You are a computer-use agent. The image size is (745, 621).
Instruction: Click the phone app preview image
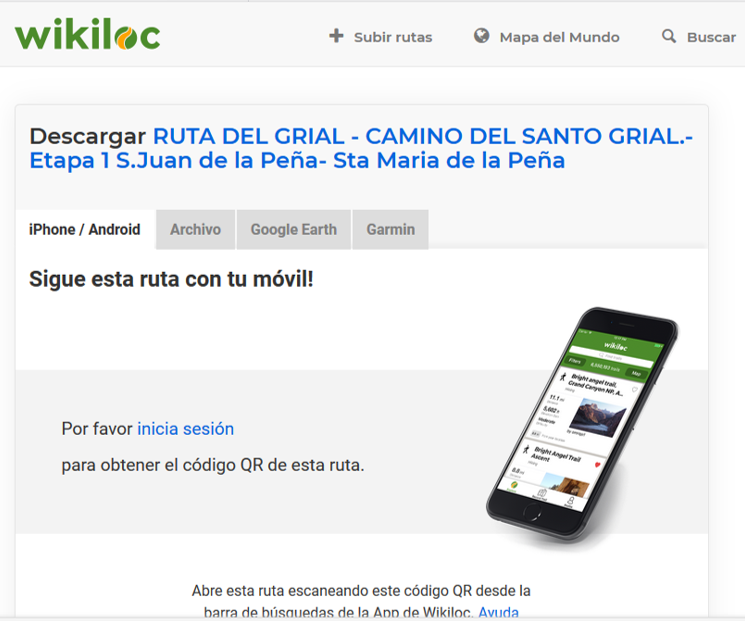(582, 424)
